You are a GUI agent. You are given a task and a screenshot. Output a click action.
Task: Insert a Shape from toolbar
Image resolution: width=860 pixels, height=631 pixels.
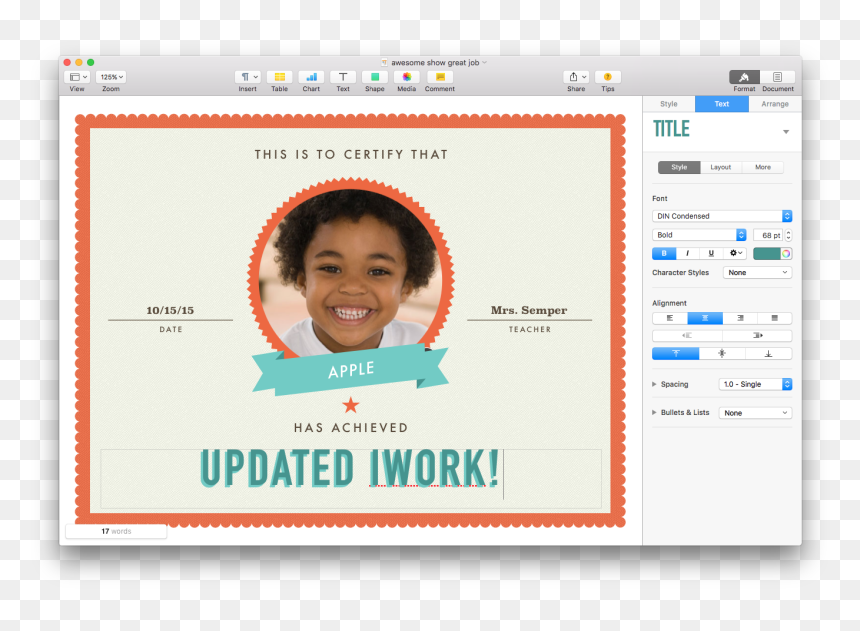point(375,77)
